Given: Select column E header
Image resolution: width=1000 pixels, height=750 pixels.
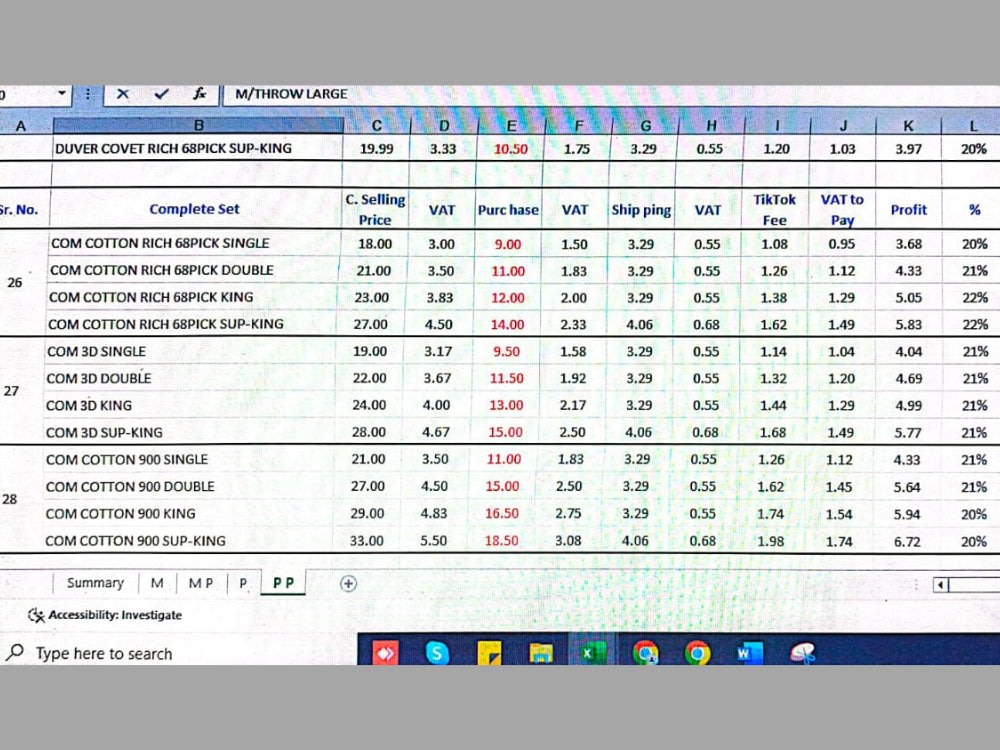Looking at the screenshot, I should click(x=511, y=126).
